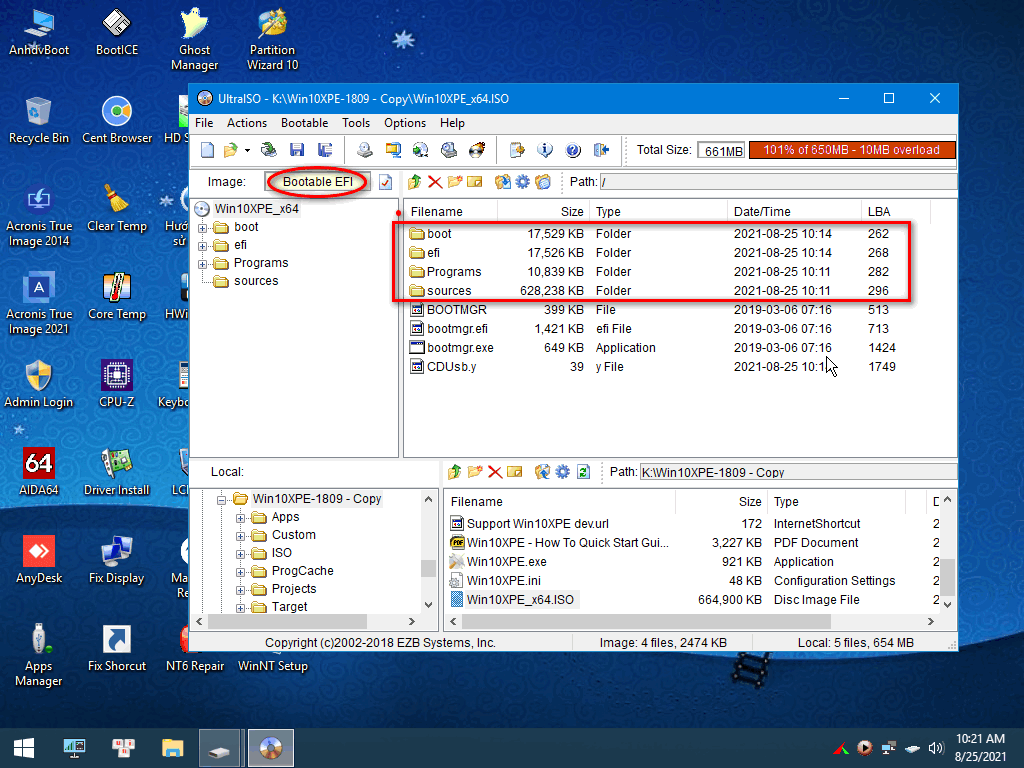1024x768 pixels.
Task: Click the Make CD/DVD Image toolbar icon
Action: tap(364, 150)
